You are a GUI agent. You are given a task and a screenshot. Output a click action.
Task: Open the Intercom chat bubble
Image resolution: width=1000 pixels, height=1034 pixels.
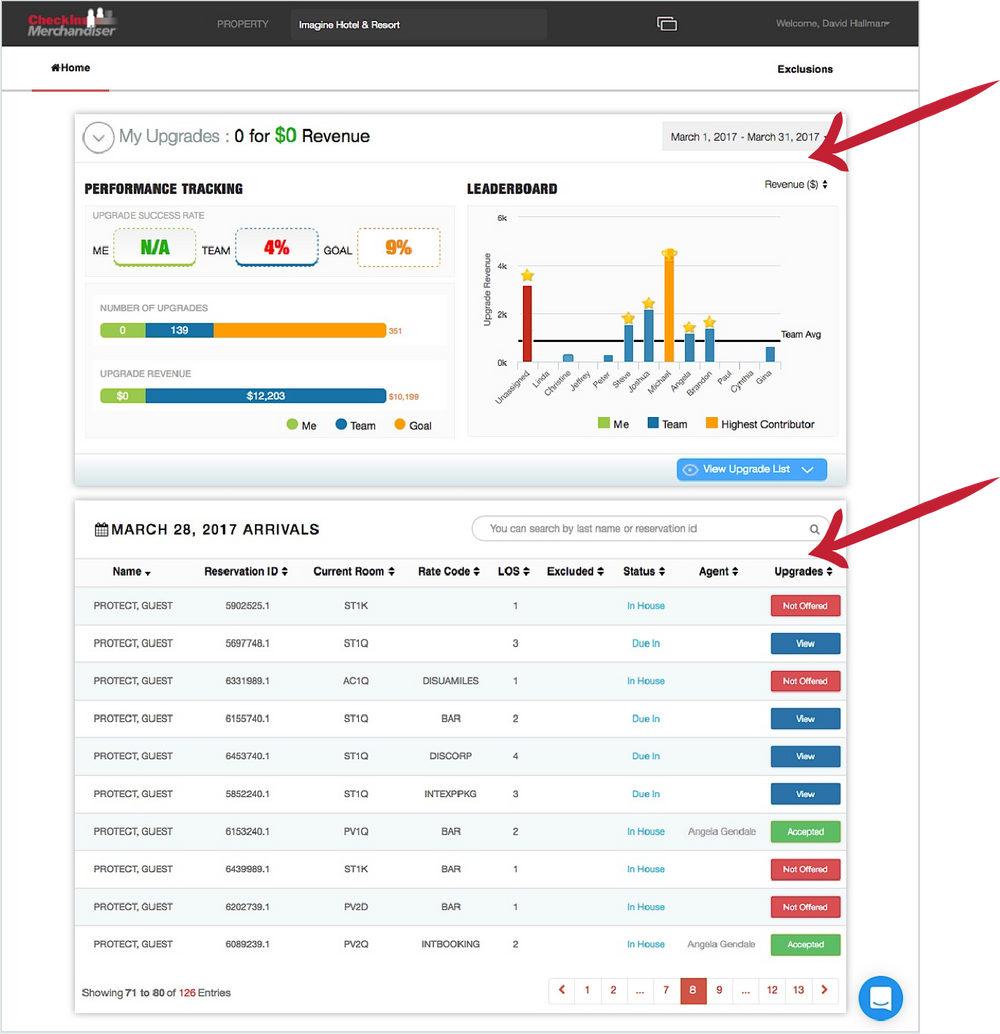pos(880,998)
